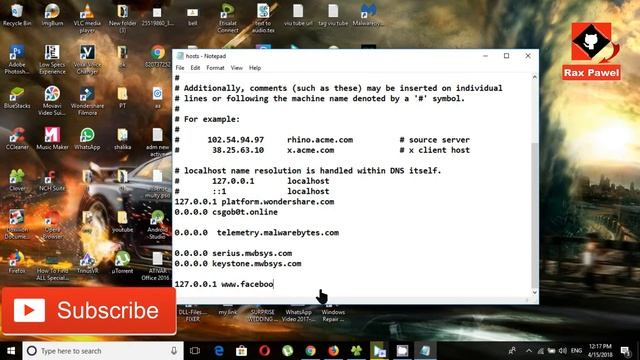Open the Action Center notifications icon

point(625,351)
